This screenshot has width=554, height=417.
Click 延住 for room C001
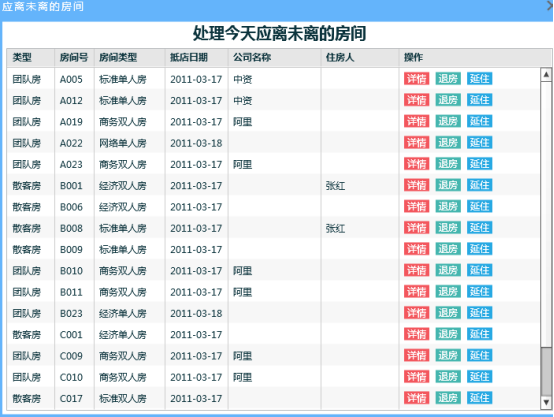pos(479,334)
